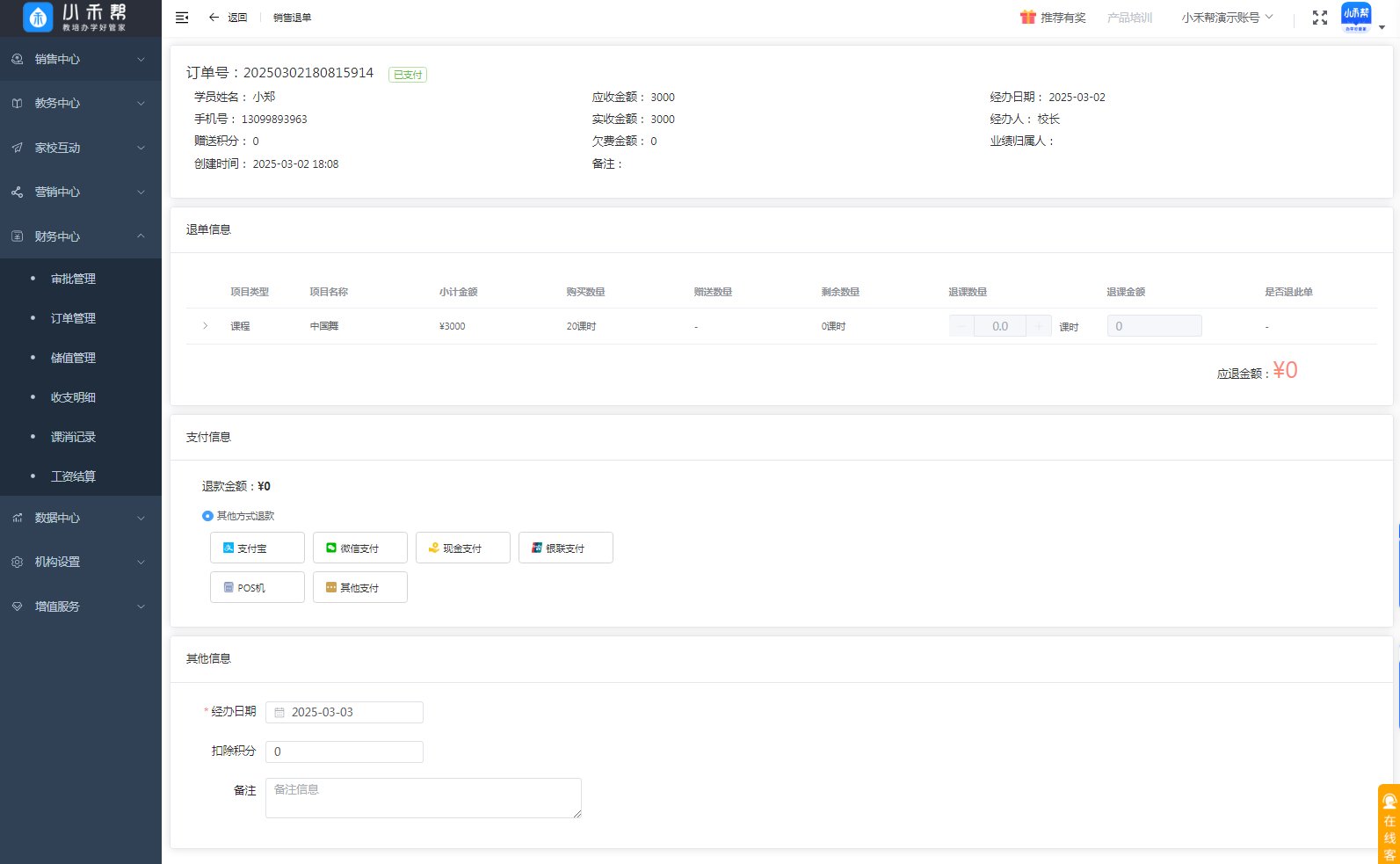
Task: Select the 其他方式退款 radio button
Action: pos(207,516)
